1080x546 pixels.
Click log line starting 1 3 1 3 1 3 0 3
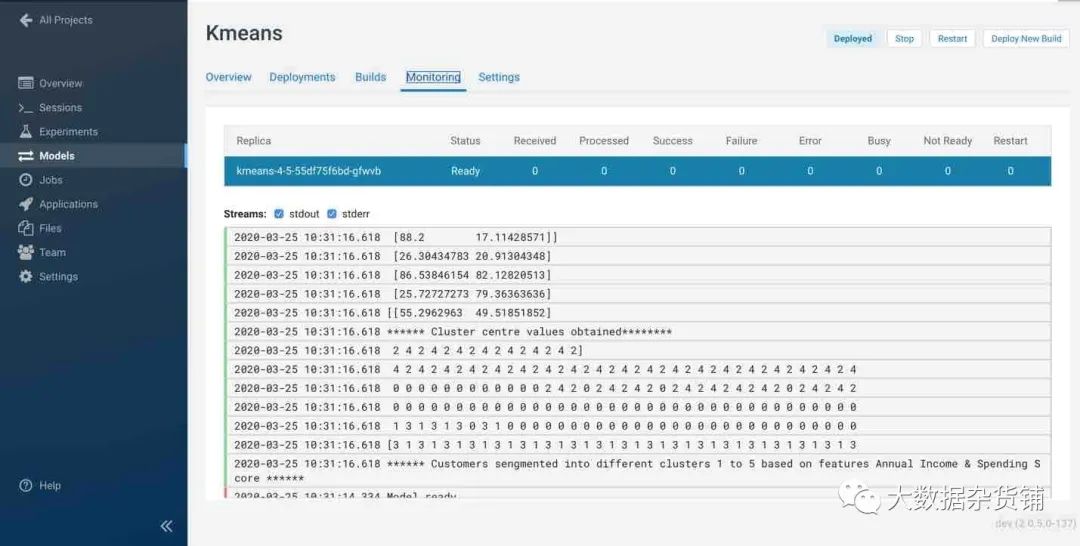point(638,426)
